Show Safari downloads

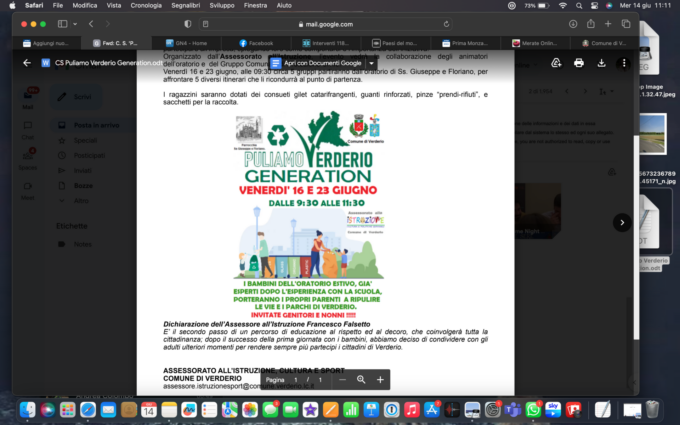pos(573,24)
